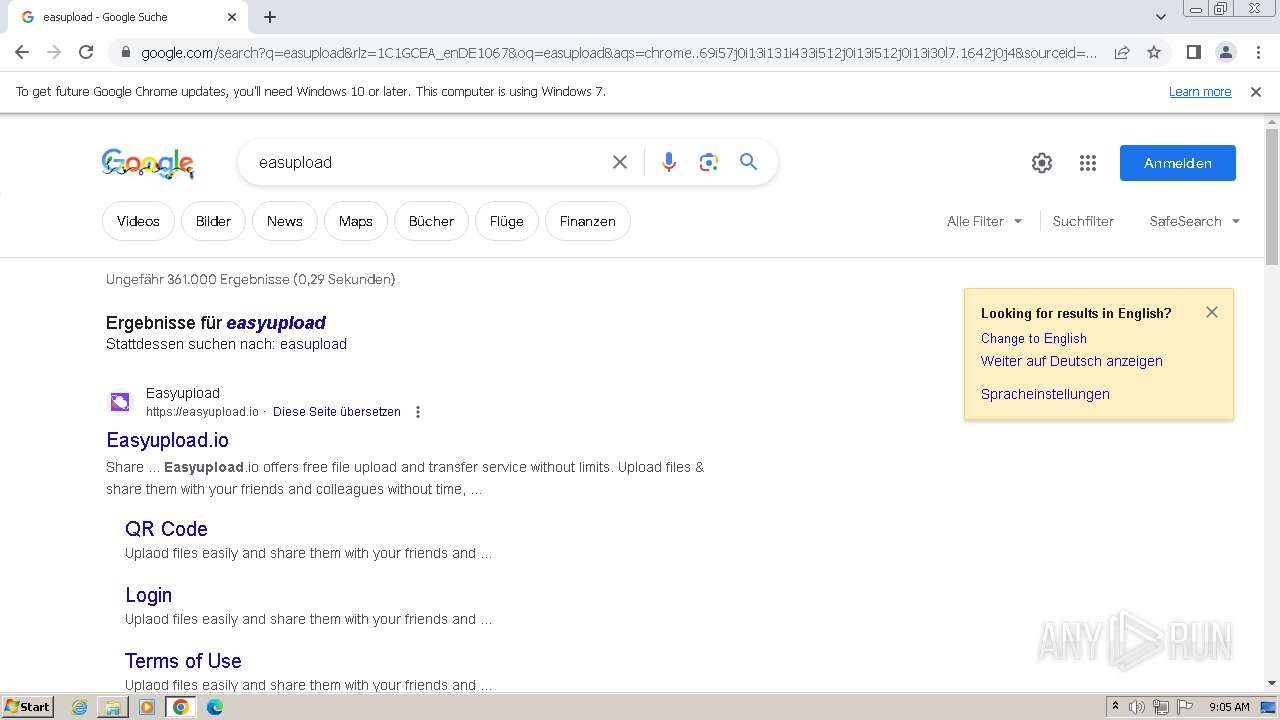
Task: Bookmark this page with the star icon
Action: 1154,52
